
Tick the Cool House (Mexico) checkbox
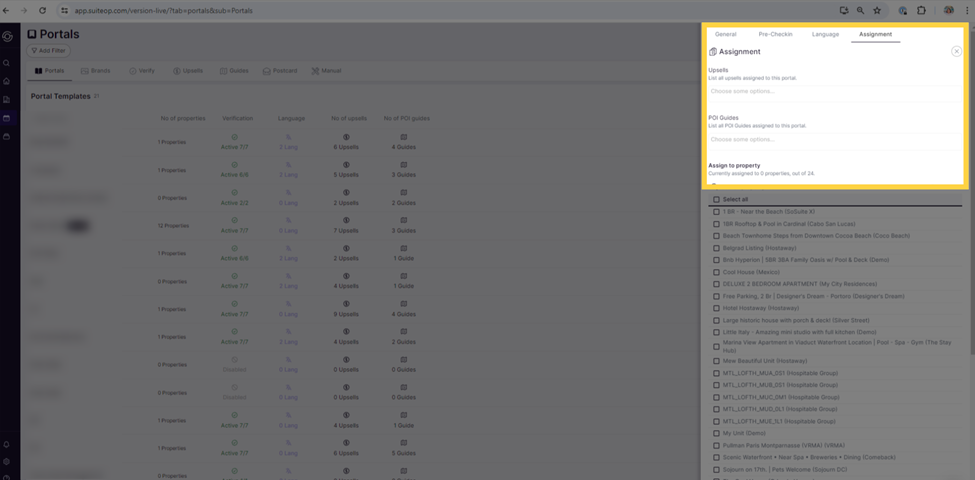point(716,272)
